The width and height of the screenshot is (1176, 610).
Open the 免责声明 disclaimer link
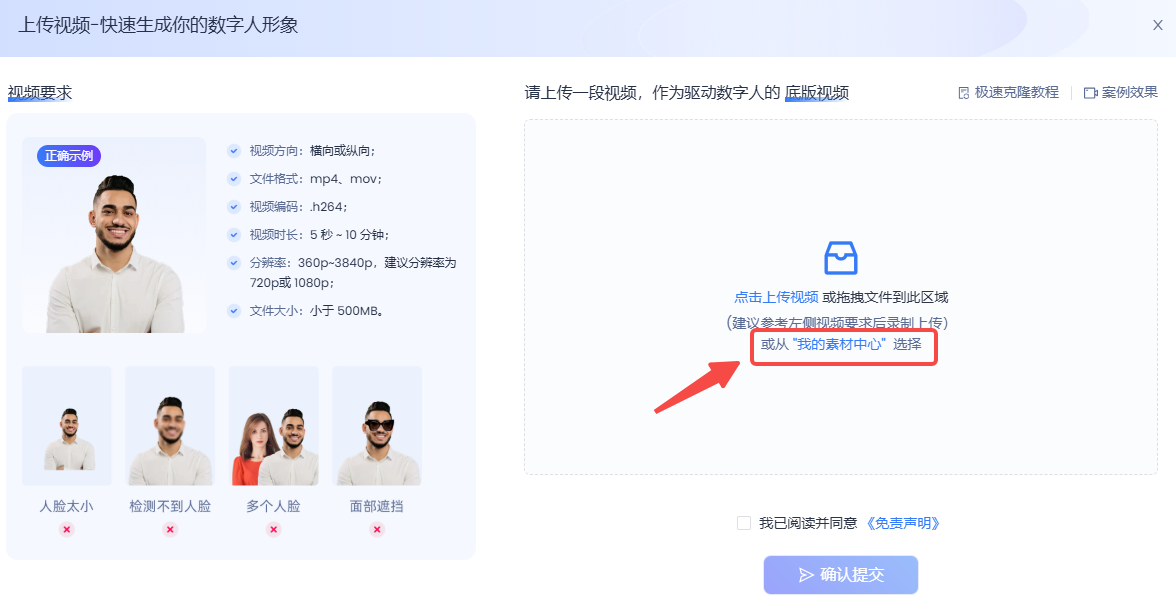tap(903, 523)
